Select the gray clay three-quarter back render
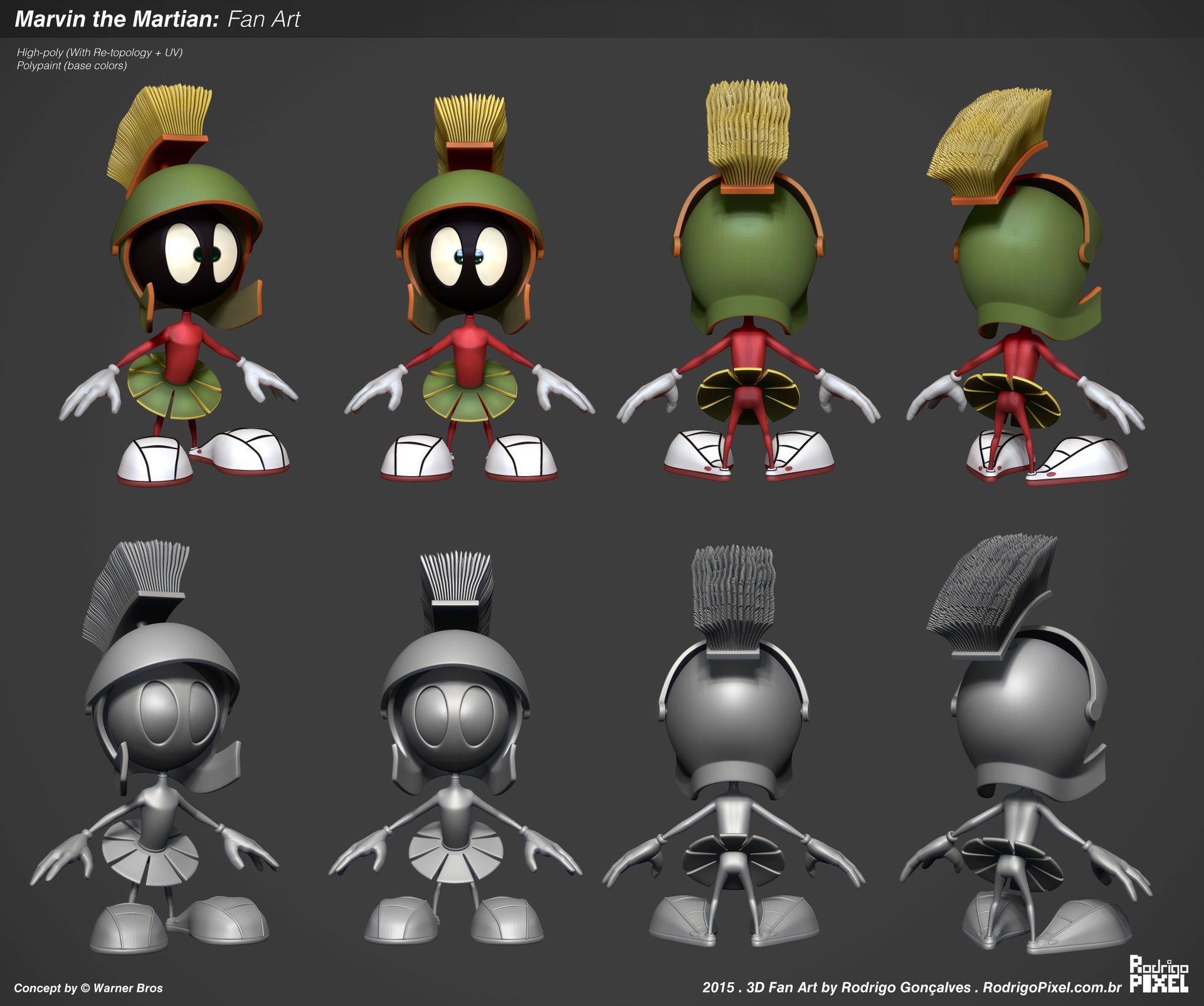 click(x=1026, y=744)
